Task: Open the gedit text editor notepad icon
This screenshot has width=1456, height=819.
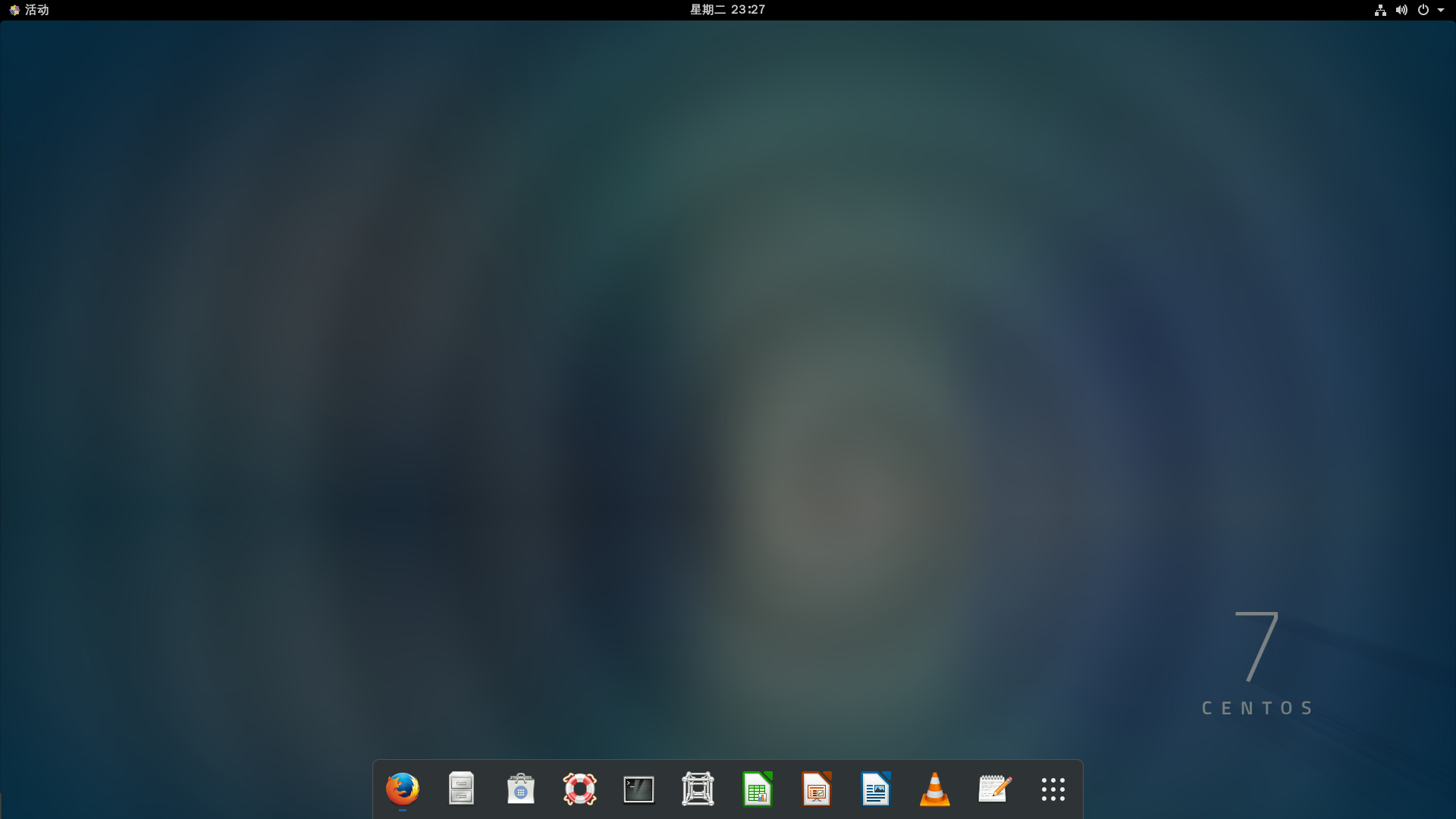Action: pos(993,789)
